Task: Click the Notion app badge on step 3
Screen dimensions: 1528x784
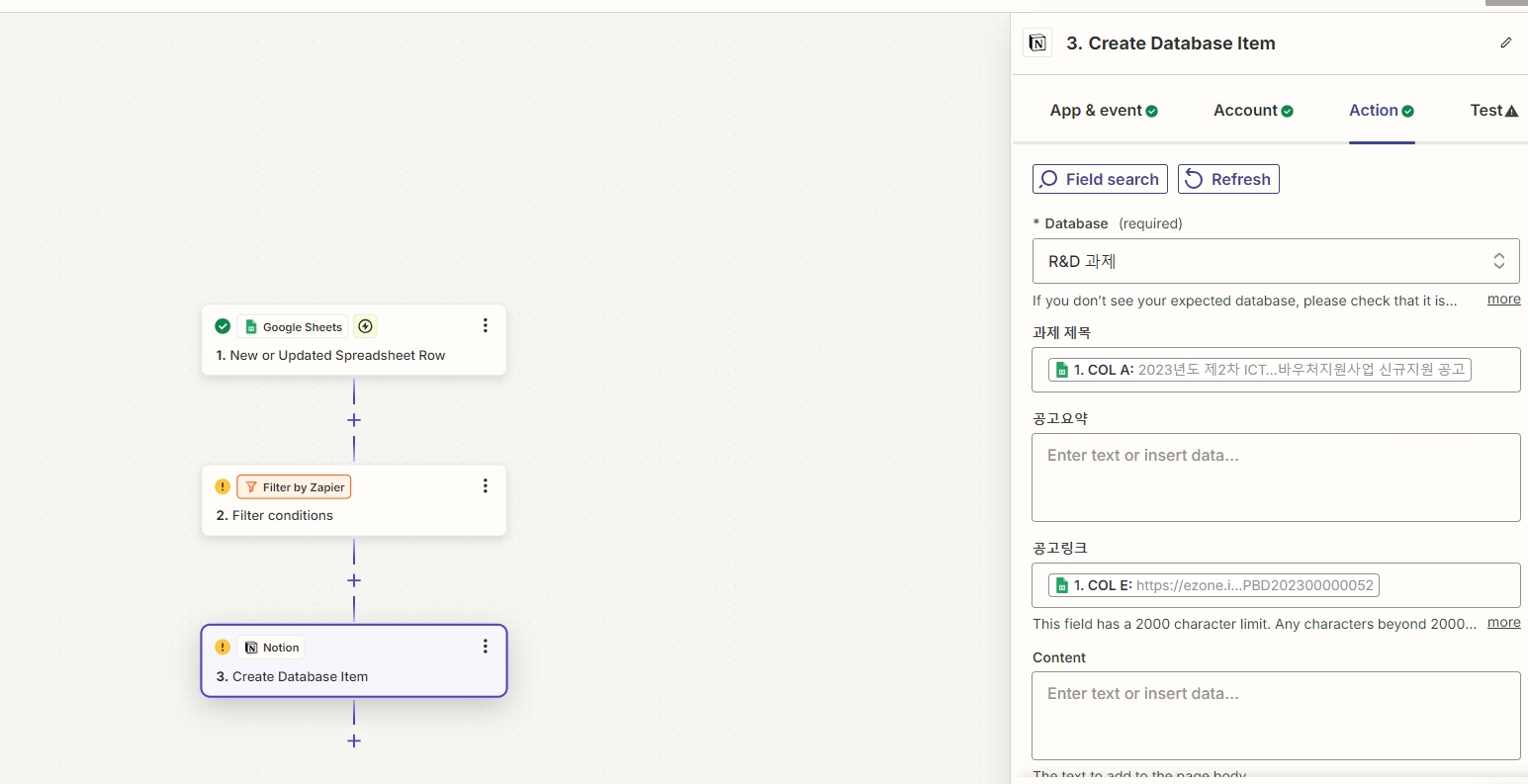Action: click(272, 648)
